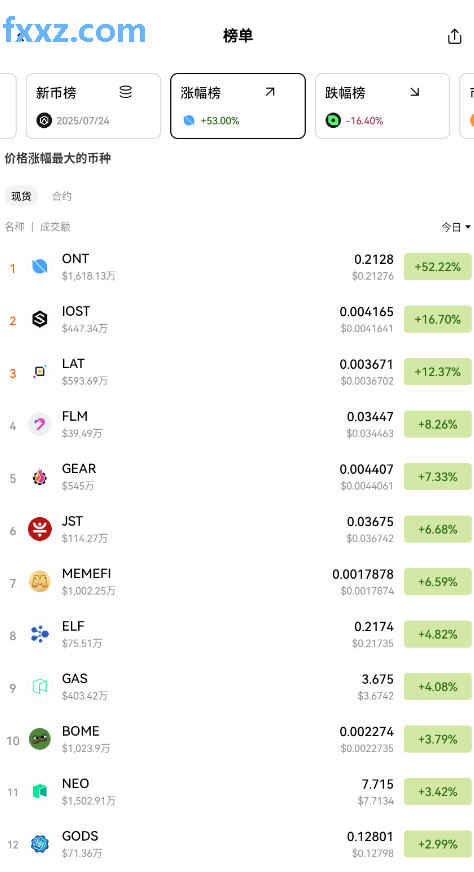Open the 新币榜 tab card
The width and height of the screenshot is (474, 872).
[93, 106]
